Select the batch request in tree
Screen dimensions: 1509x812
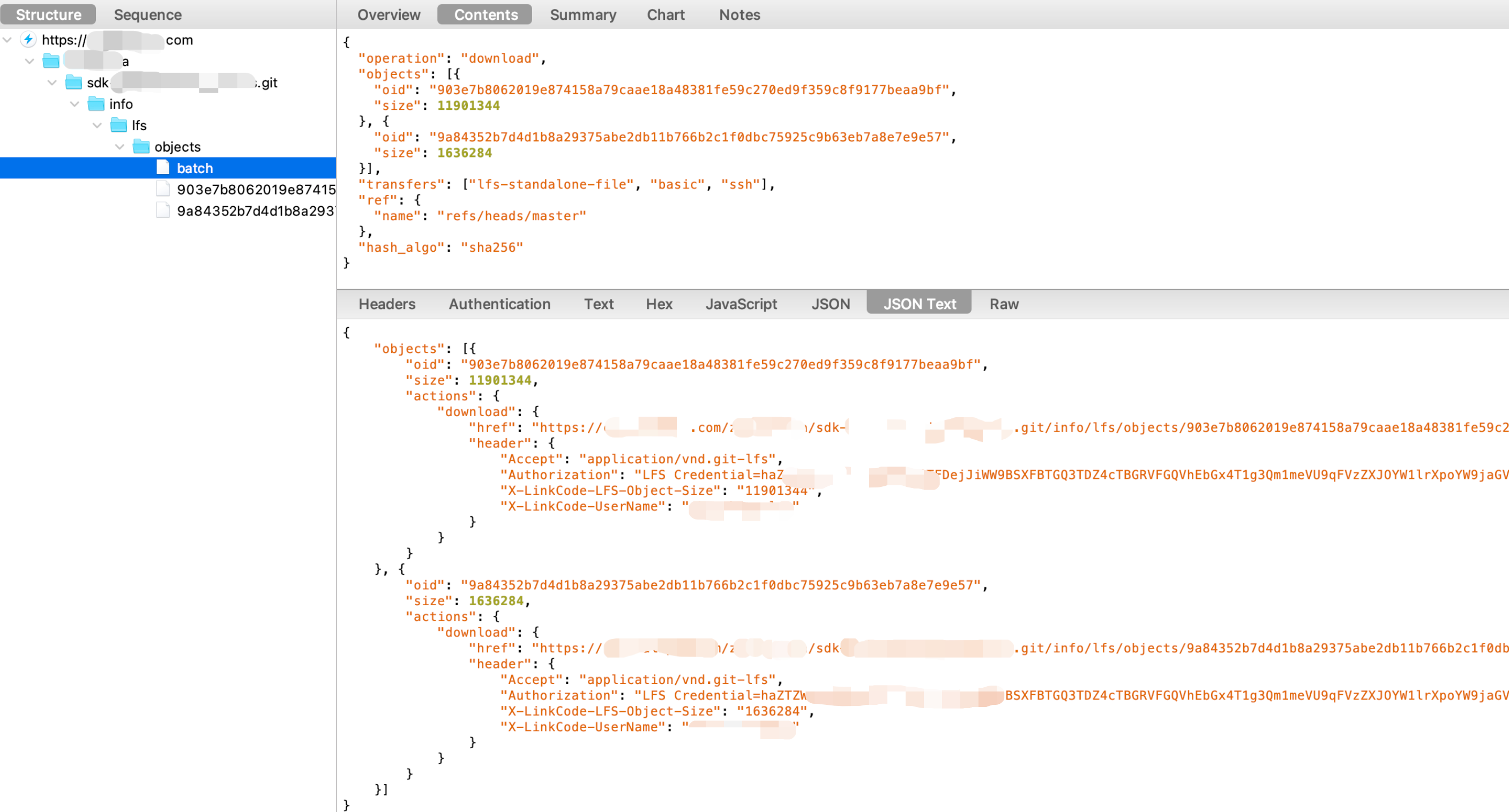pos(195,168)
